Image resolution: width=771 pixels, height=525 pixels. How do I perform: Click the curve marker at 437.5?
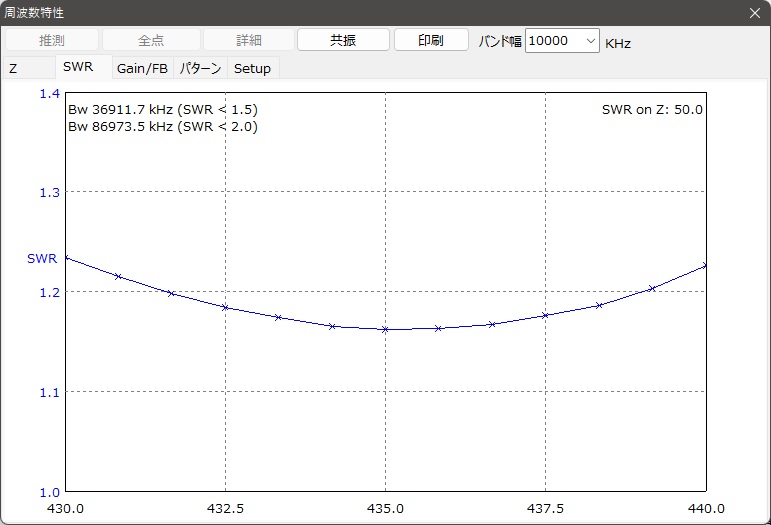tap(545, 315)
